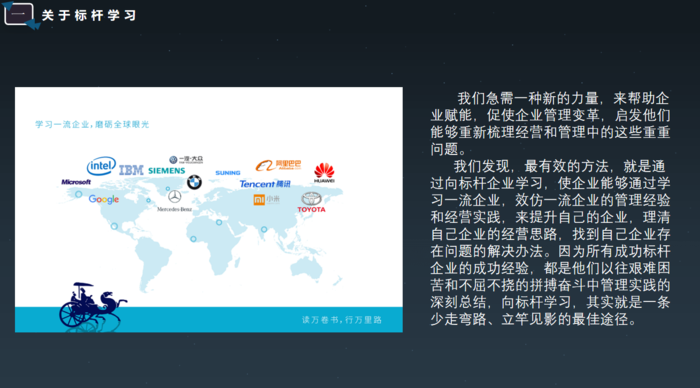Click the caption 学习一流企业,磨砺全球眼光
Image resolution: width=700 pixels, height=388 pixels.
coord(92,124)
